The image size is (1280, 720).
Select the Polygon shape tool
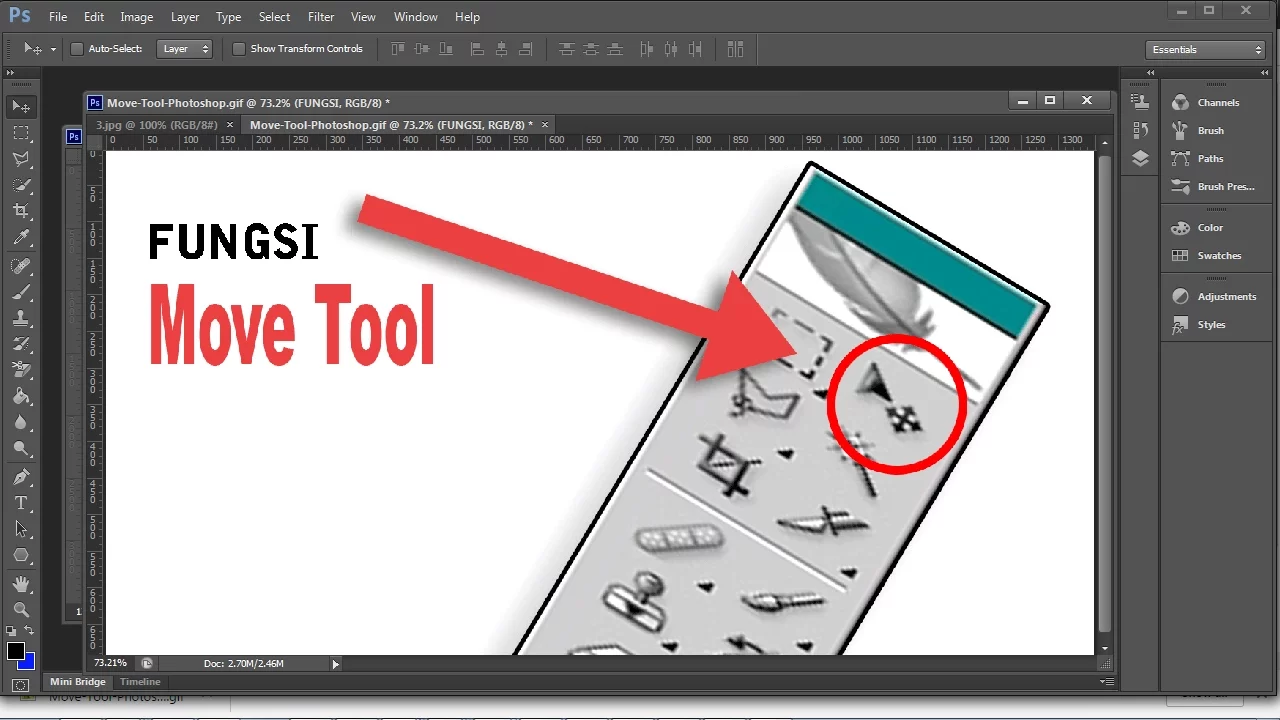point(21,555)
